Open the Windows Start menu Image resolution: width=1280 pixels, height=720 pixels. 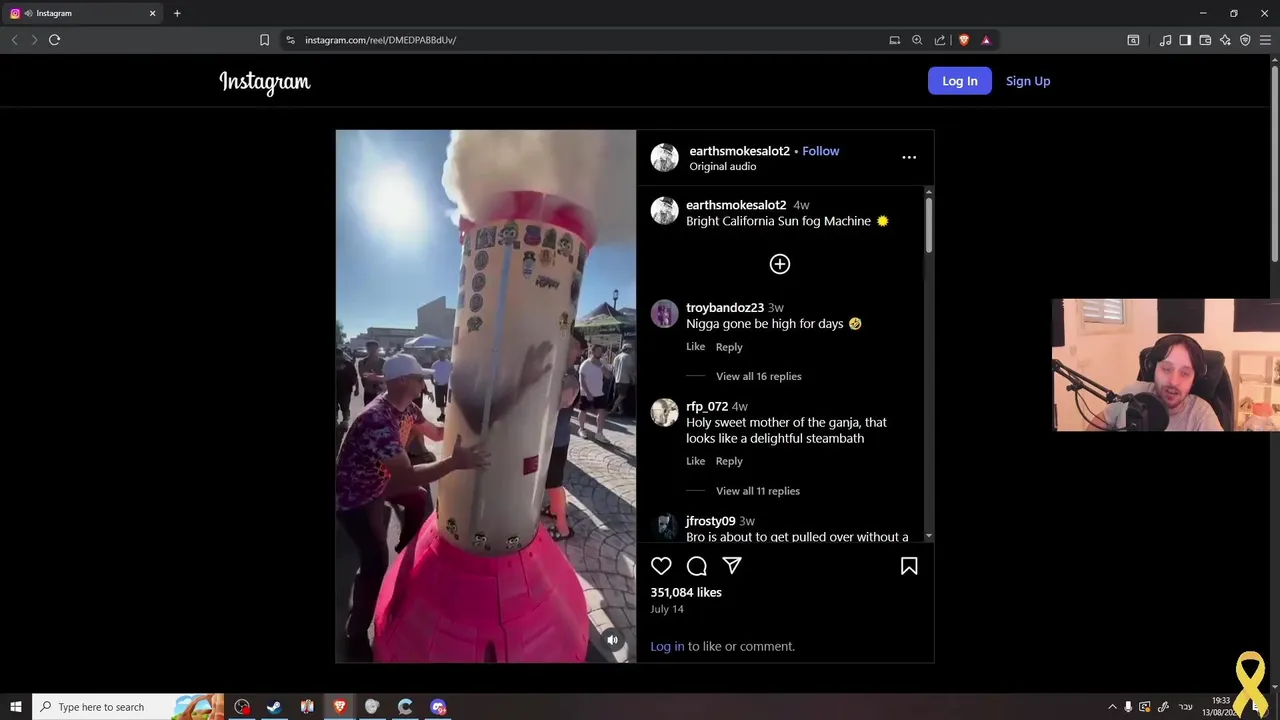tap(15, 707)
